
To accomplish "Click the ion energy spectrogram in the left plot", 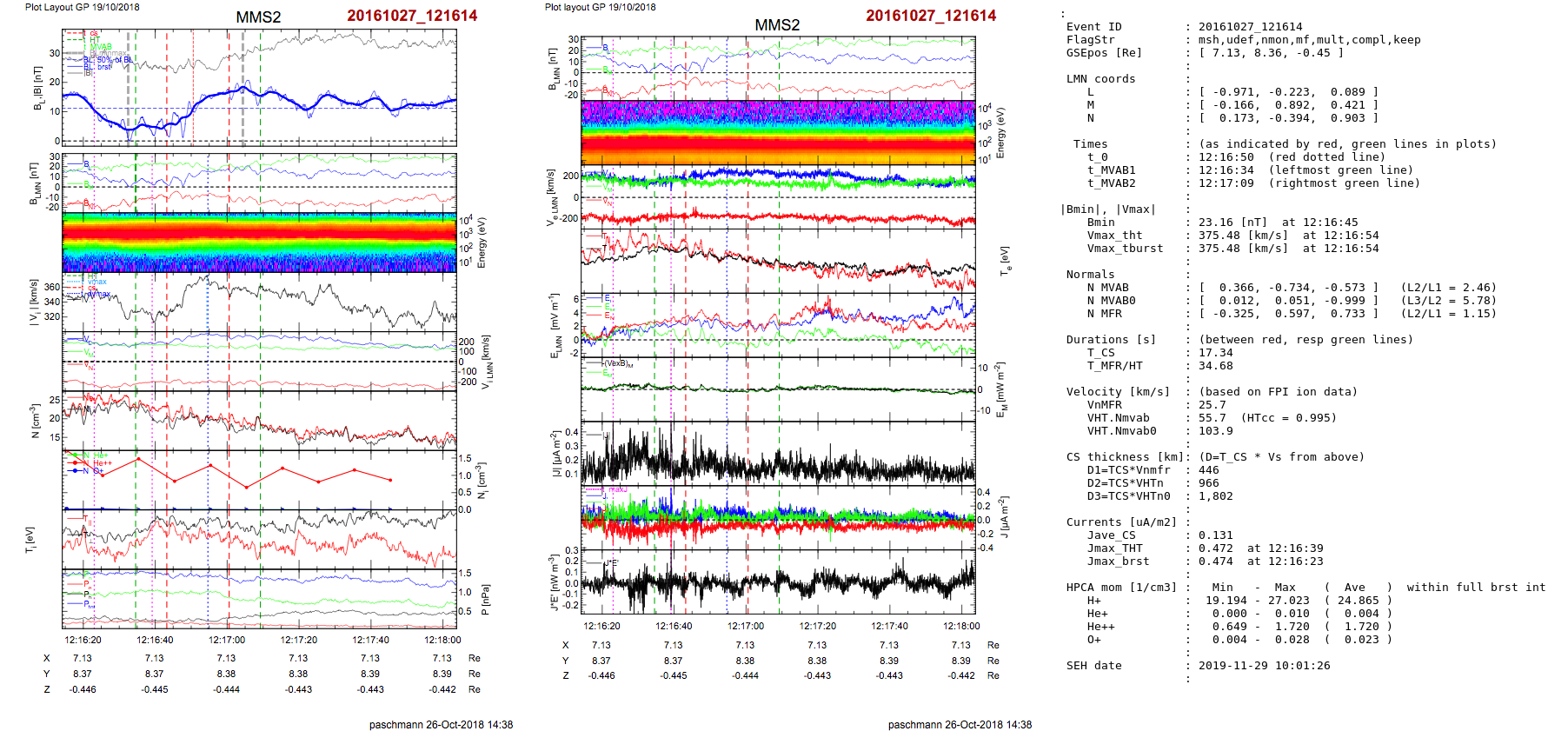I will point(259,243).
